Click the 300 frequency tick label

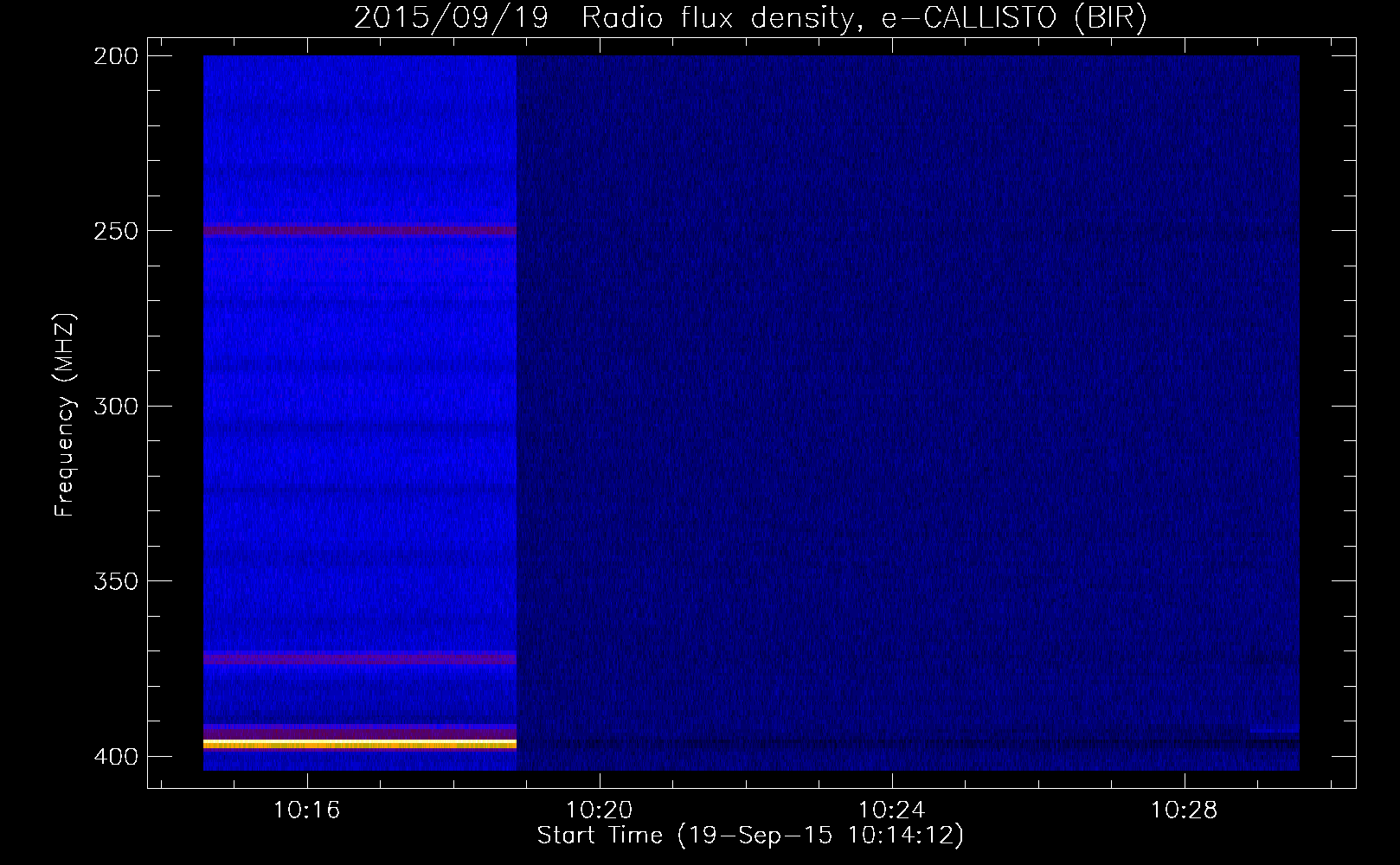(116, 407)
